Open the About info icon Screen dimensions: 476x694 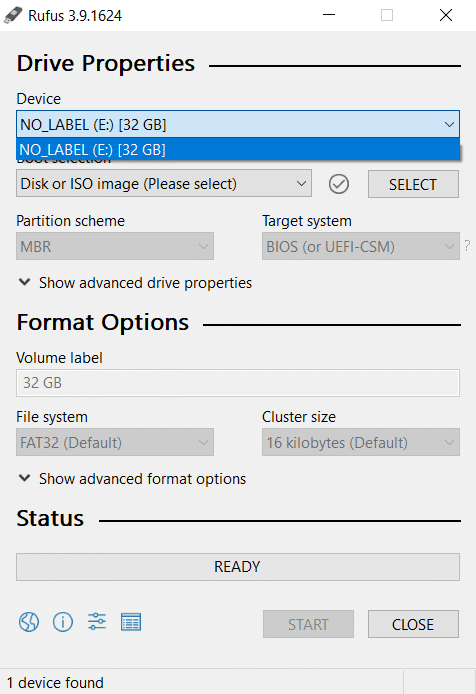[63, 622]
